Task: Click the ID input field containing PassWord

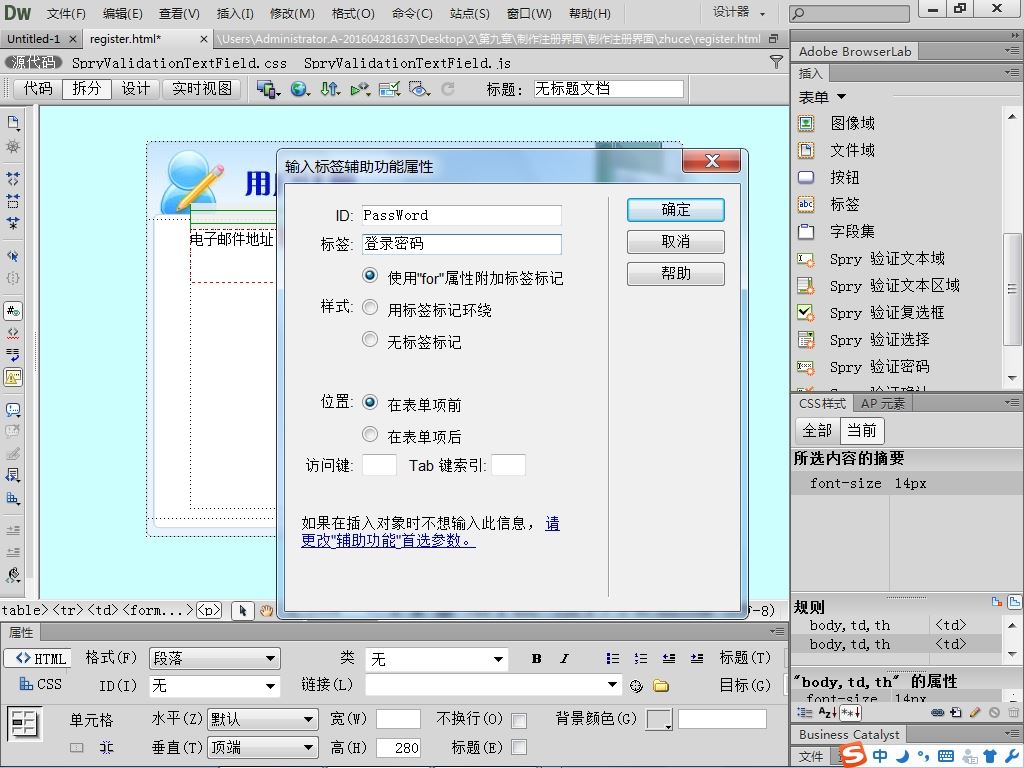Action: point(462,216)
